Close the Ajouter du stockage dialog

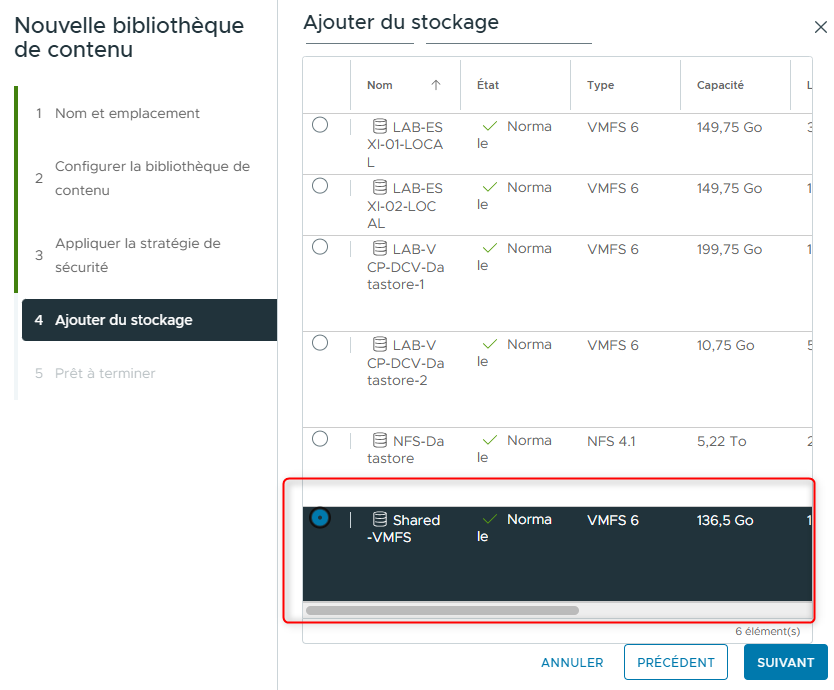[x=821, y=28]
